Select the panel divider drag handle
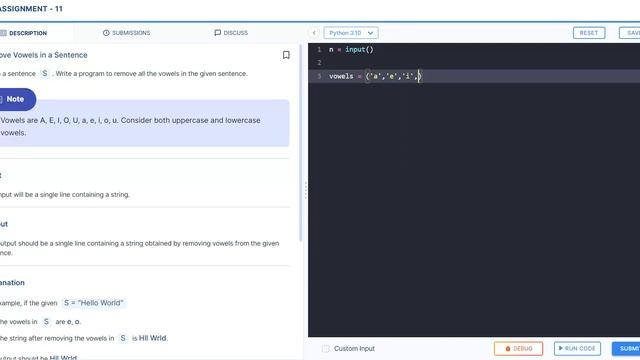Screen dimensions: 640x360 point(306,190)
